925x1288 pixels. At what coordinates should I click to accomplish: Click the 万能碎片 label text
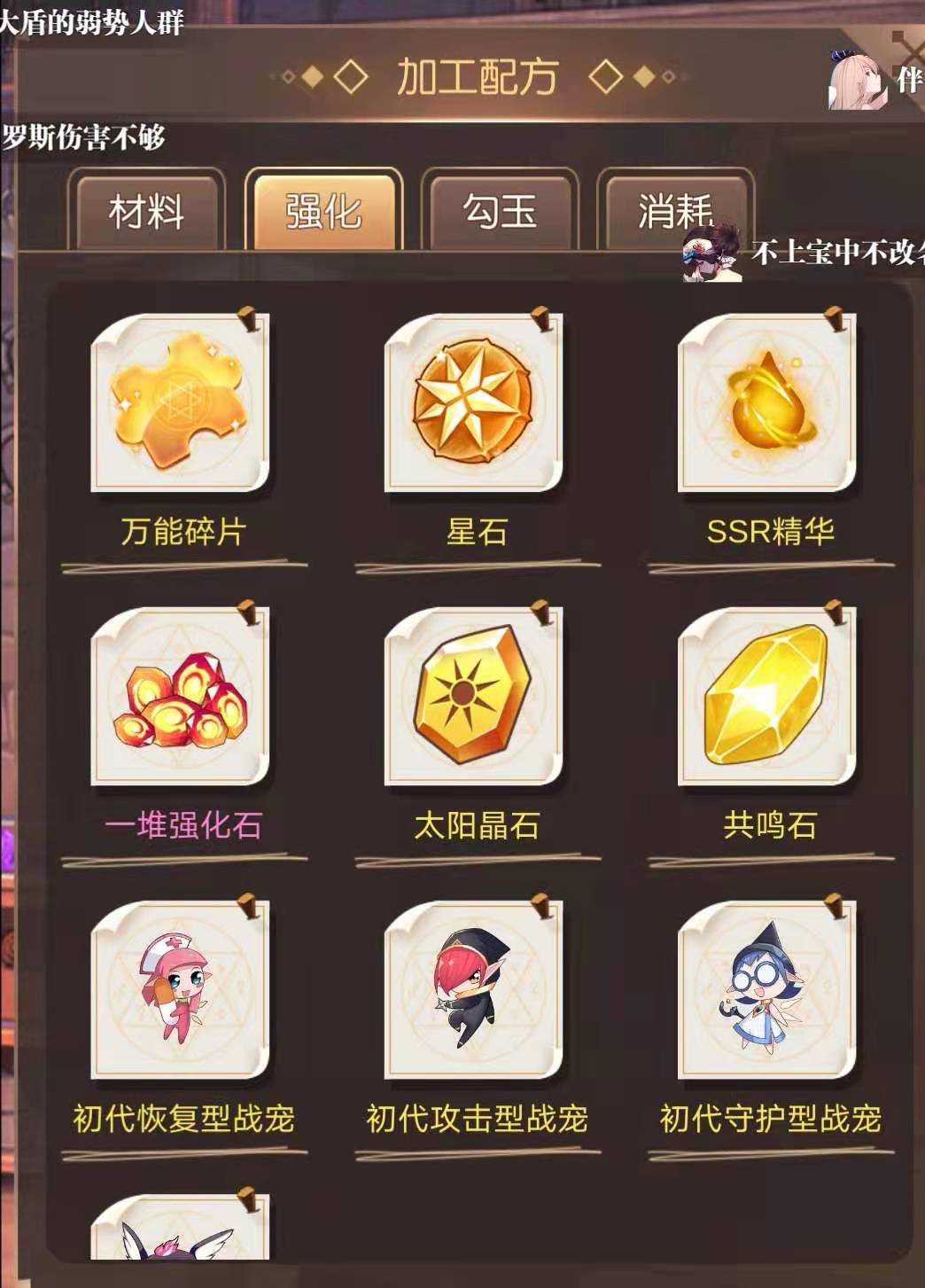(x=183, y=532)
